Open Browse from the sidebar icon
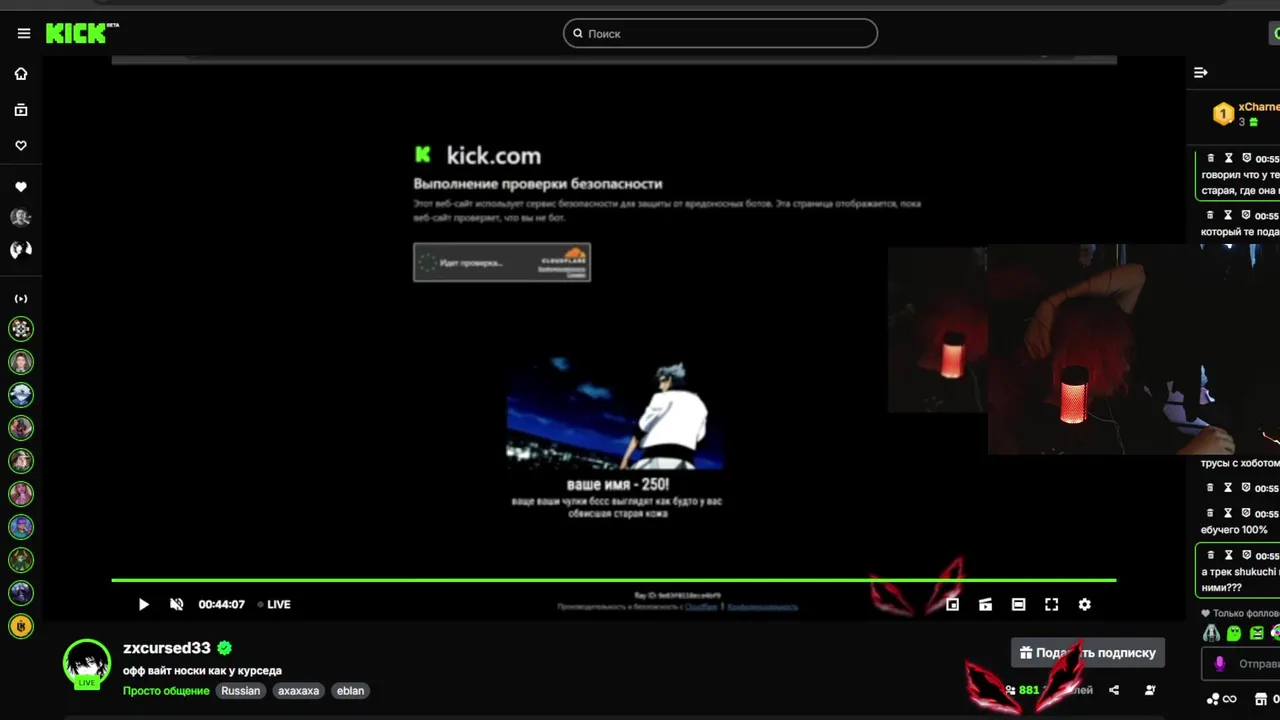 click(x=21, y=110)
